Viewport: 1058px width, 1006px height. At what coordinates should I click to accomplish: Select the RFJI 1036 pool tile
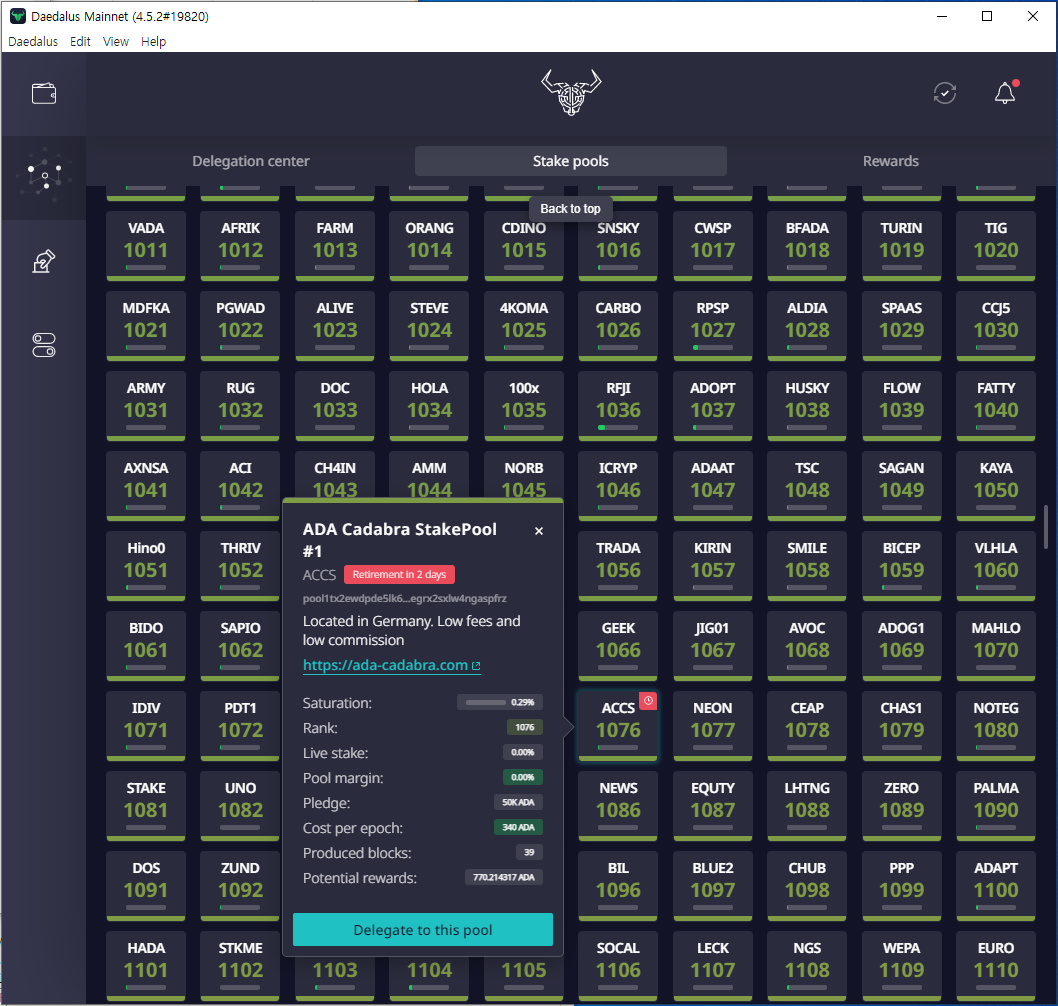coord(618,406)
